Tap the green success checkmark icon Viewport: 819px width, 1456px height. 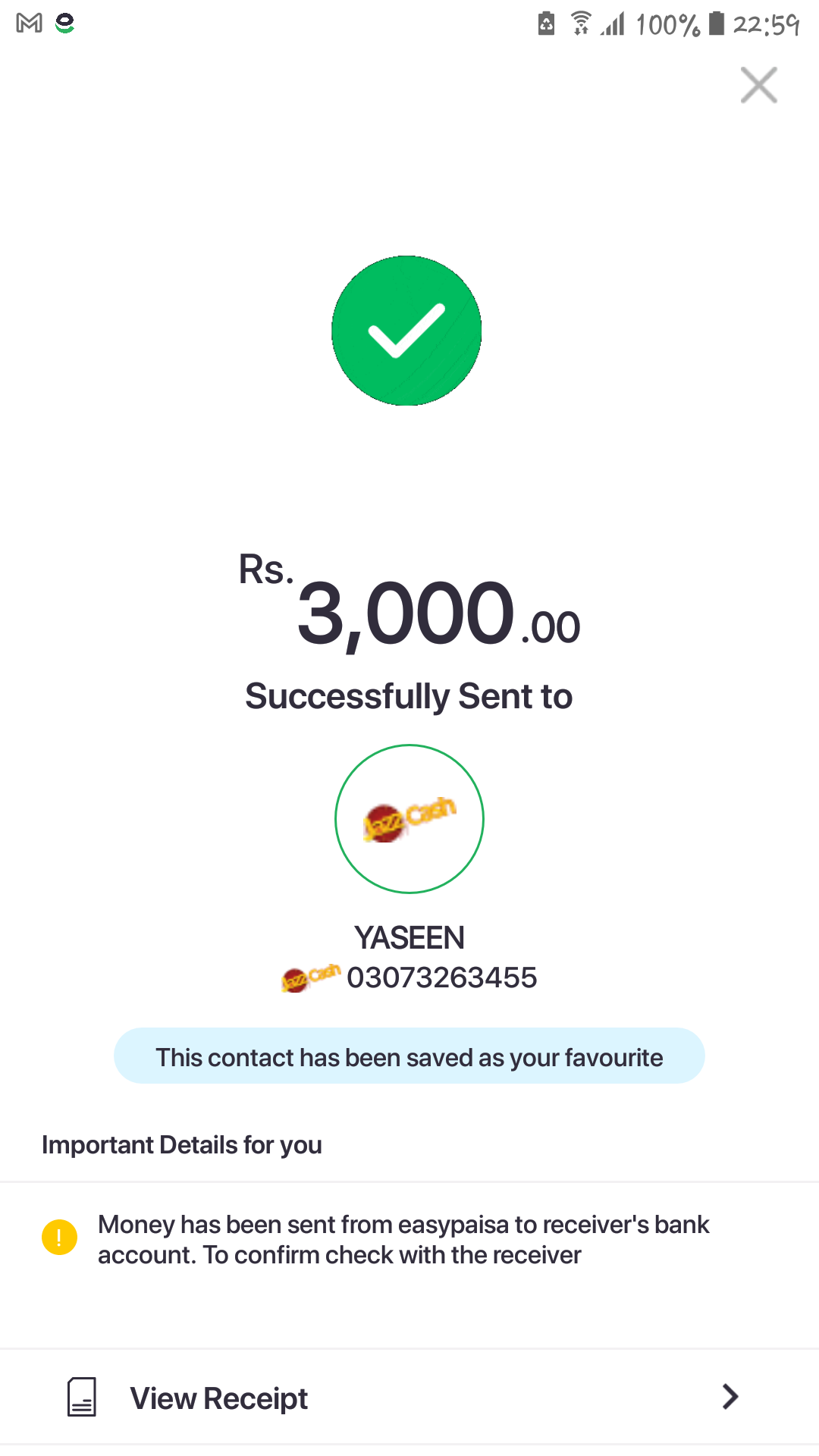406,331
